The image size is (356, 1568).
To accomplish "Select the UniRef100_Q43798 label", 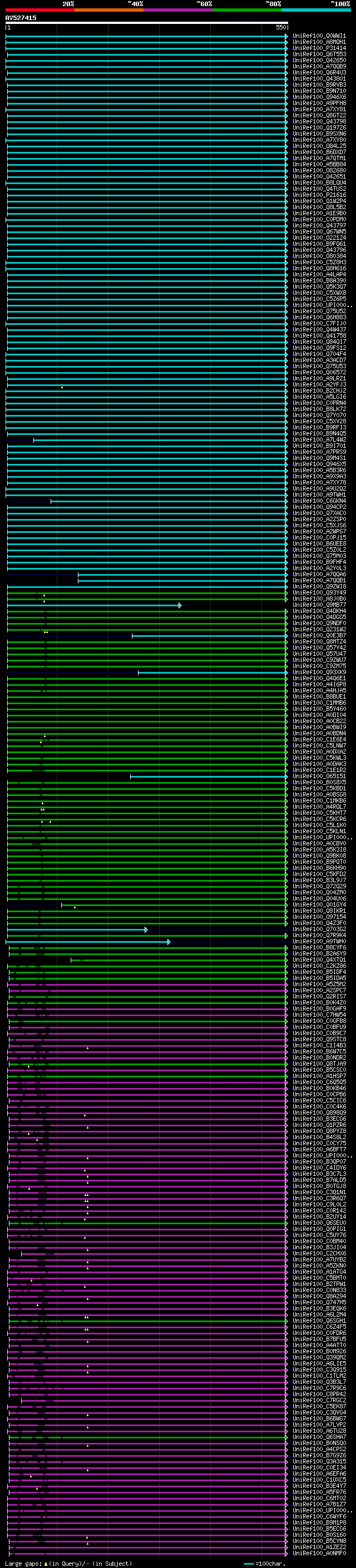I will click(x=319, y=122).
